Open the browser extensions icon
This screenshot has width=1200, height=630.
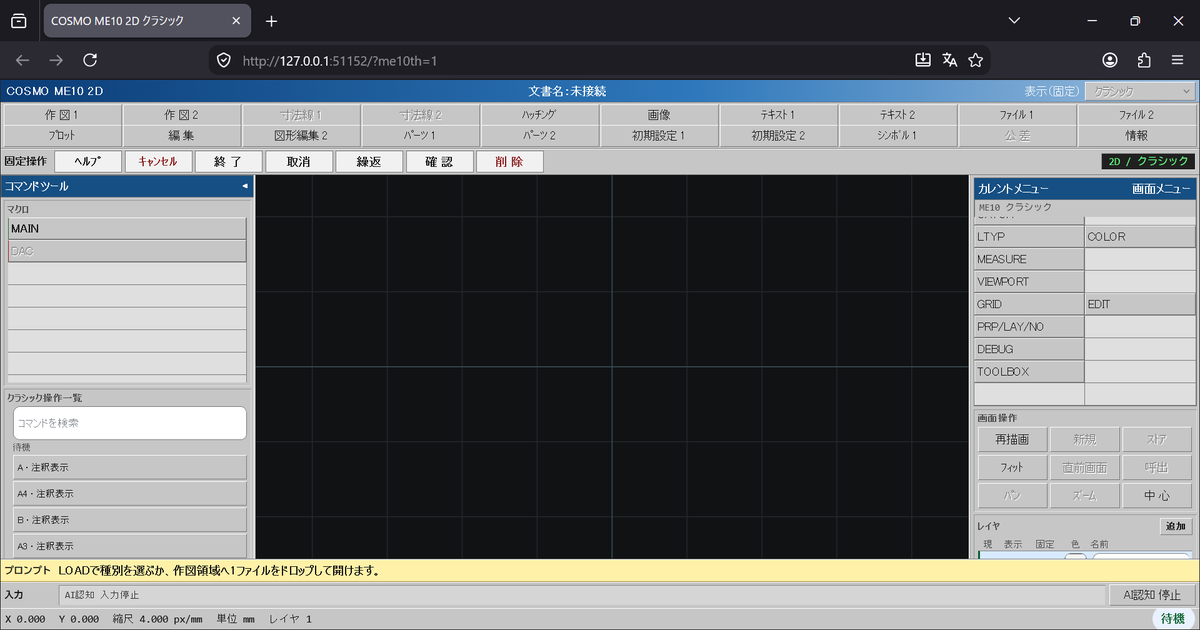[x=1145, y=60]
